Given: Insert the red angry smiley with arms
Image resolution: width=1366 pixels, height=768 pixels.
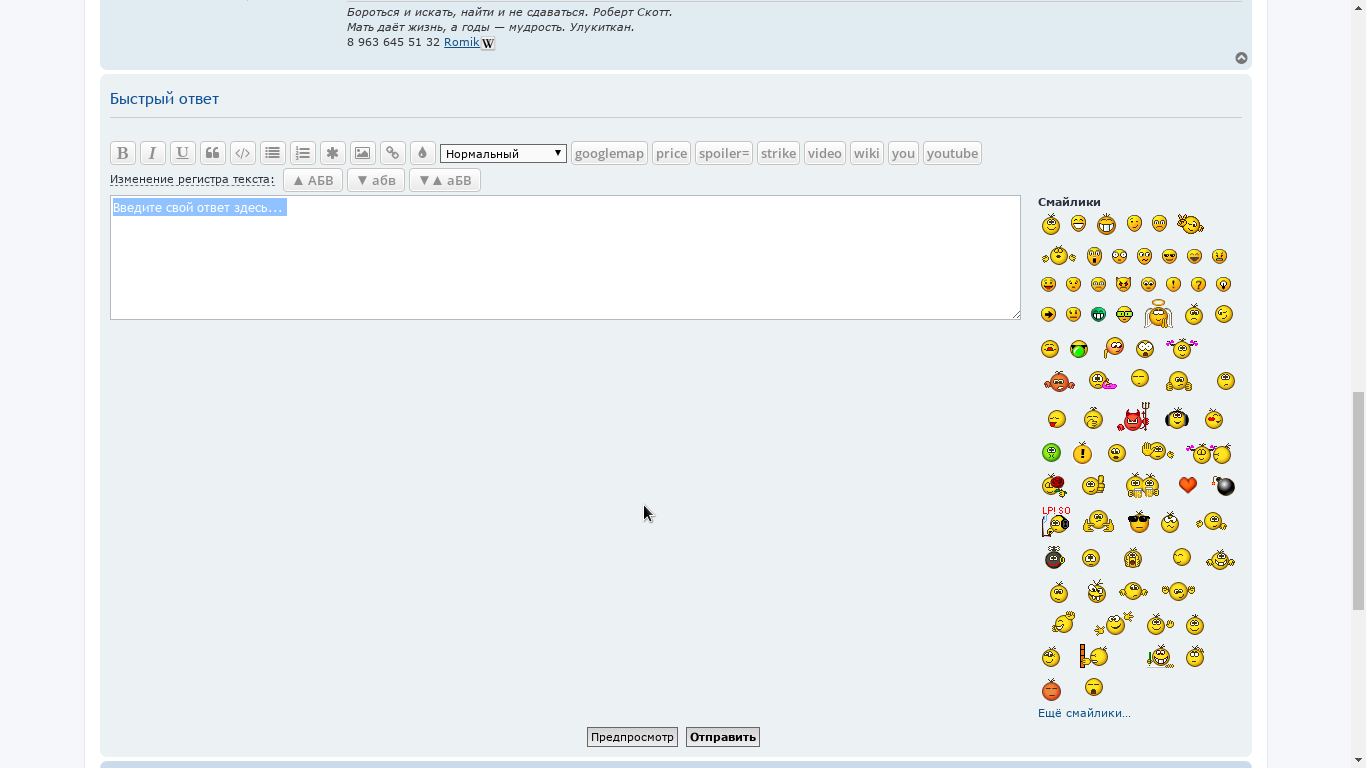Looking at the screenshot, I should pyautogui.click(x=1058, y=381).
